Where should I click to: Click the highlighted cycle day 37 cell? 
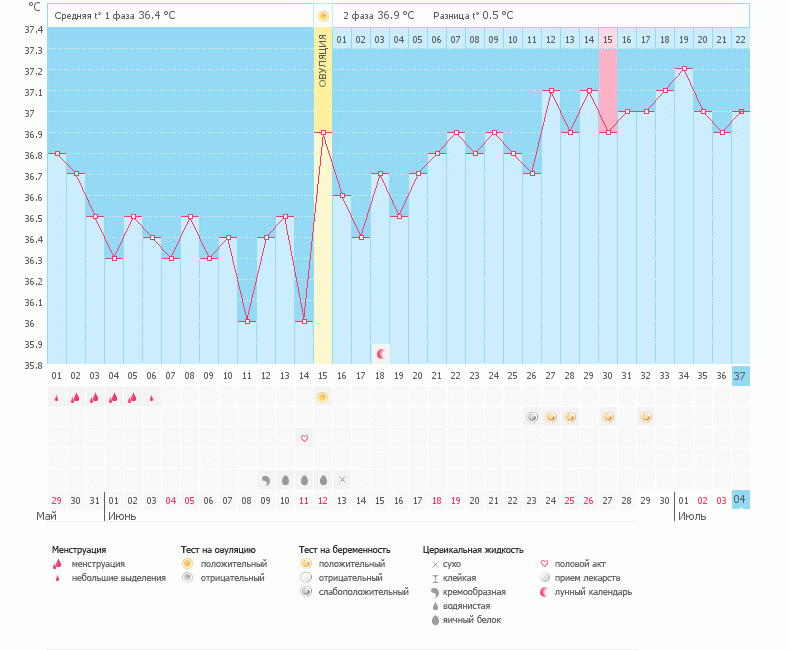coord(740,376)
